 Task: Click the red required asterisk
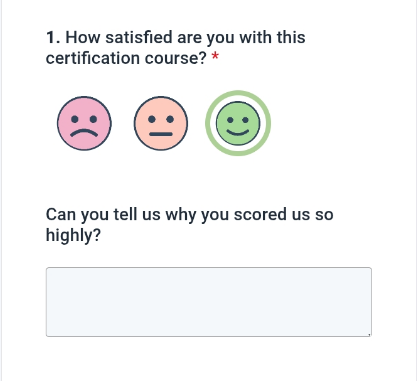point(215,56)
